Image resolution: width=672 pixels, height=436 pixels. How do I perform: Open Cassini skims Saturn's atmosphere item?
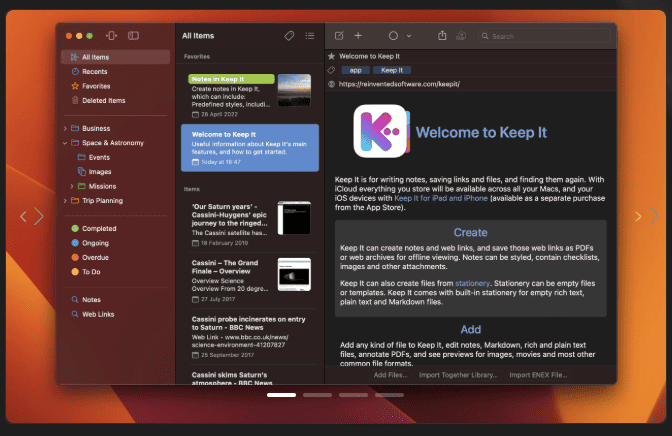pyautogui.click(x=249, y=377)
